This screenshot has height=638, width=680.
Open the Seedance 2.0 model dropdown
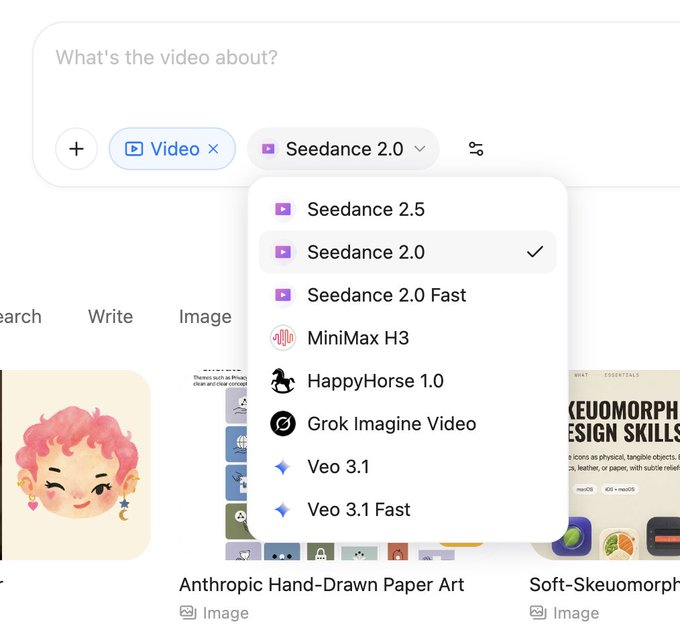(343, 149)
